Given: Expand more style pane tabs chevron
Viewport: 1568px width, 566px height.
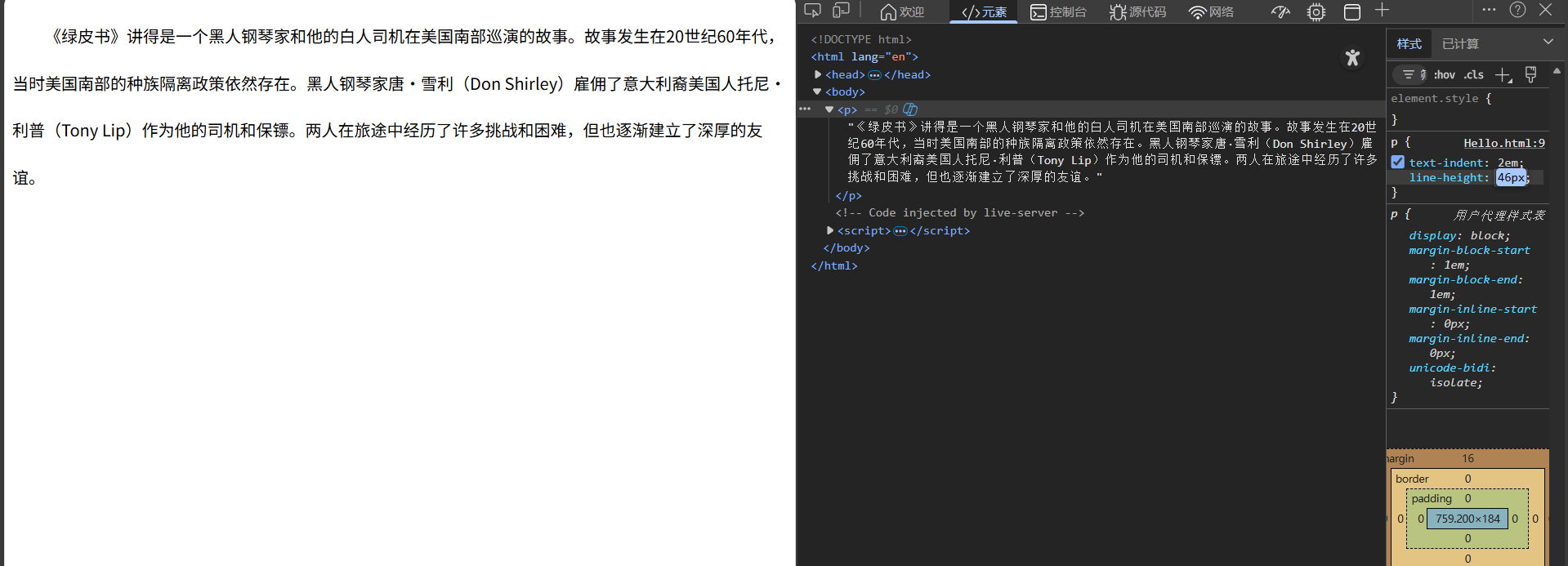Looking at the screenshot, I should pyautogui.click(x=1548, y=42).
